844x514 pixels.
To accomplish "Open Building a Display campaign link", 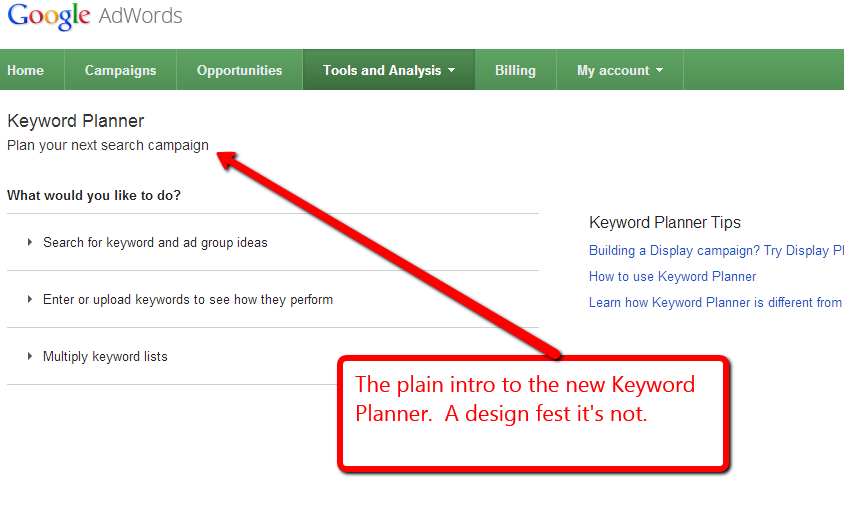I will pyautogui.click(x=716, y=251).
